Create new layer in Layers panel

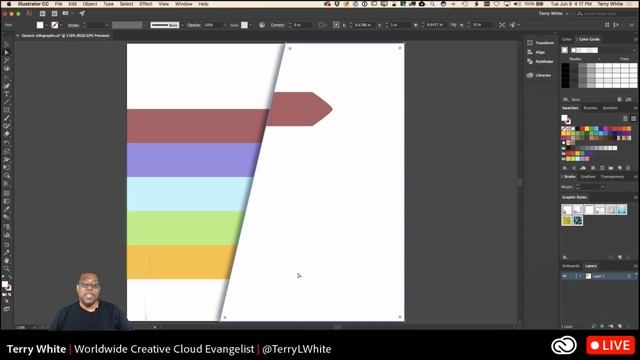pyautogui.click(x=620, y=326)
